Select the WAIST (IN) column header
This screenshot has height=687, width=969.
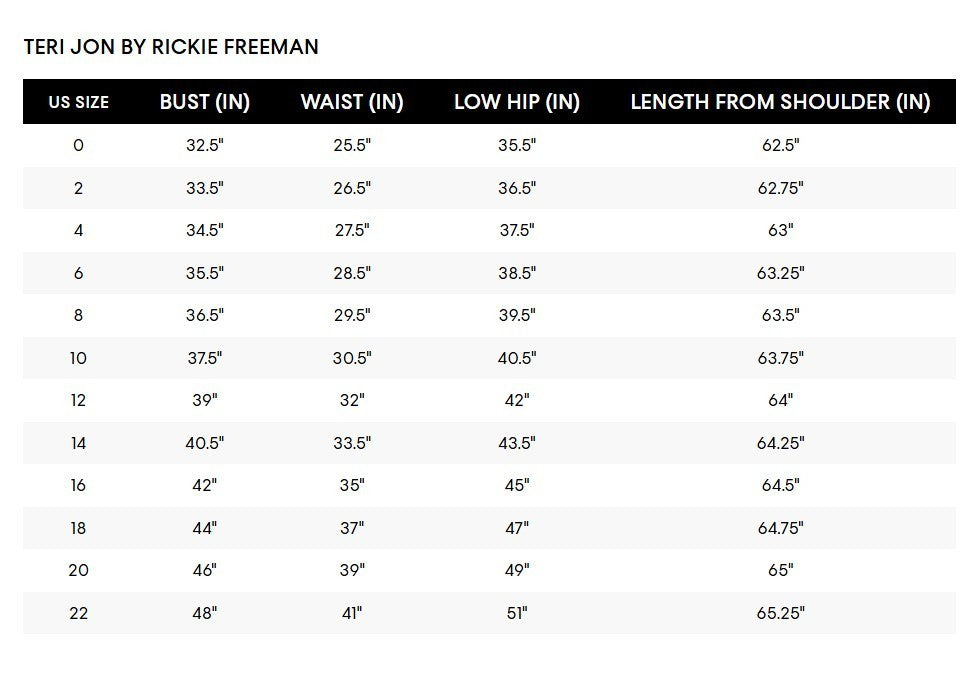pyautogui.click(x=352, y=102)
